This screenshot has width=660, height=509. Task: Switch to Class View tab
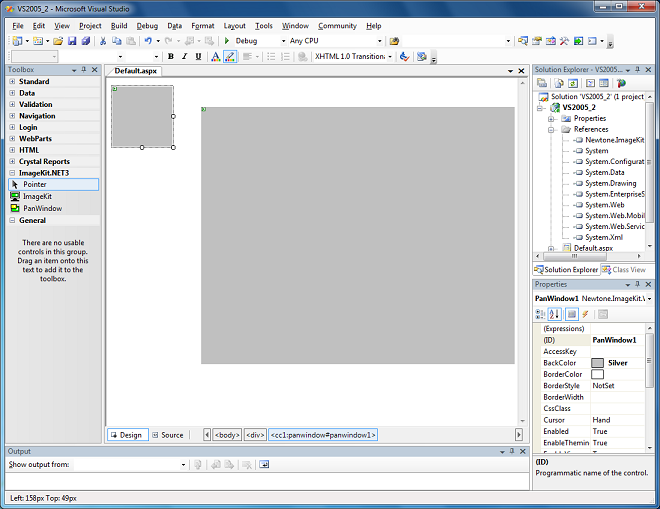click(624, 269)
